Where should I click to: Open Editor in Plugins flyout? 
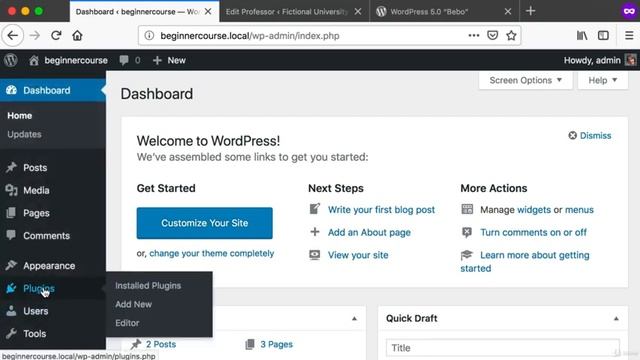[x=127, y=323]
